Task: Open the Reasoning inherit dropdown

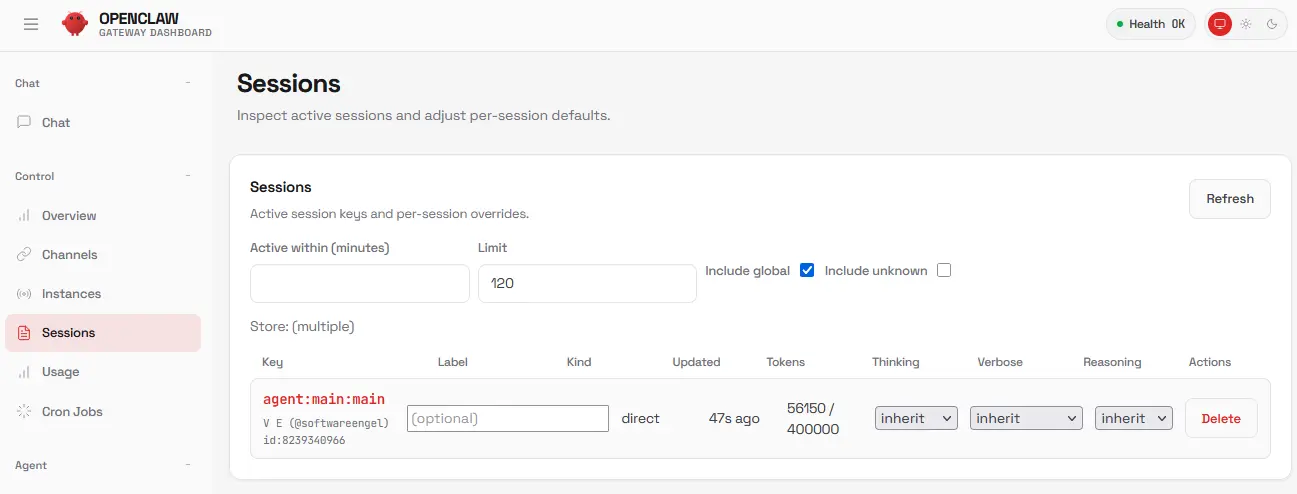Action: pos(1134,418)
